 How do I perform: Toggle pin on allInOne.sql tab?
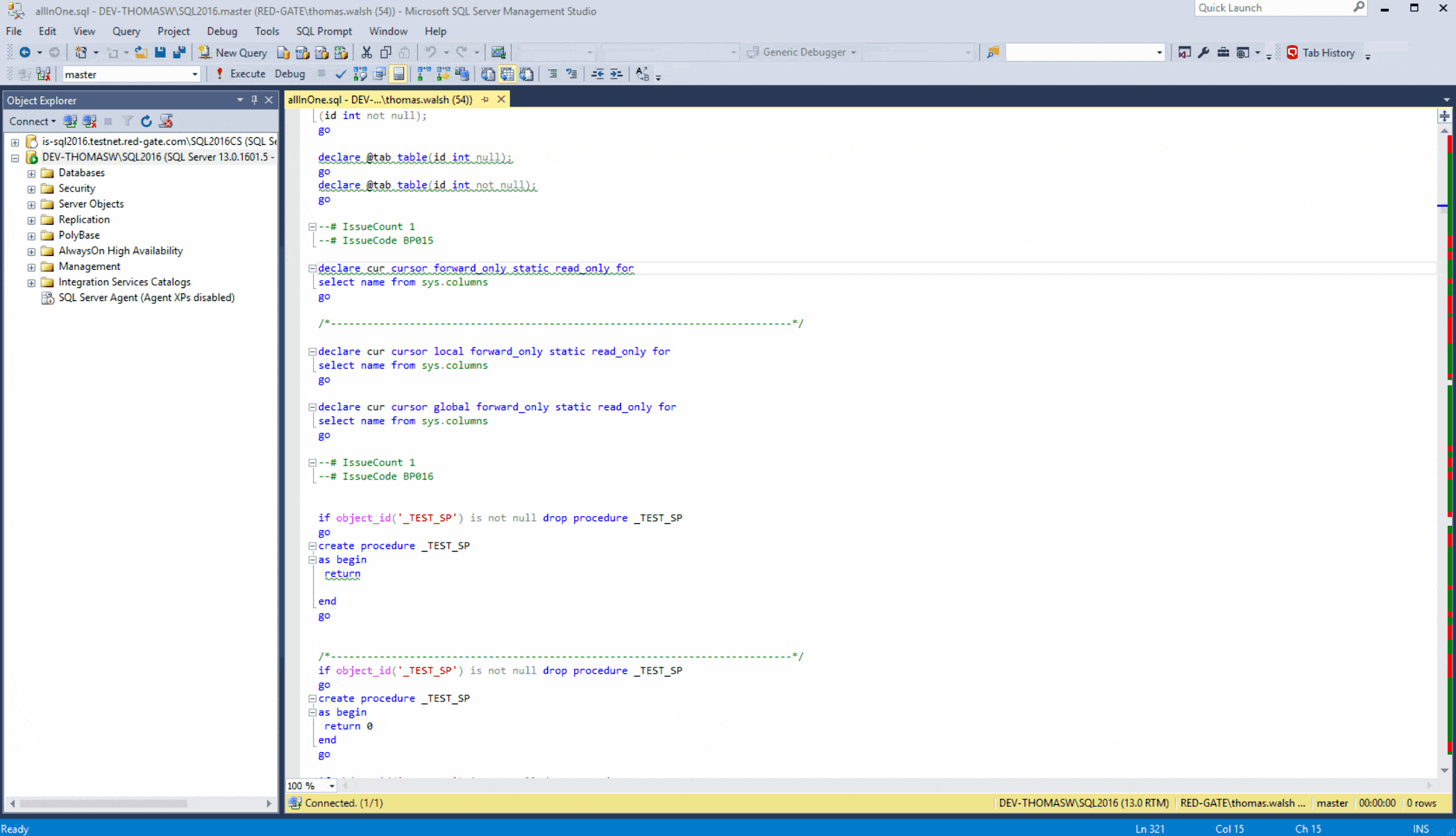(x=485, y=100)
